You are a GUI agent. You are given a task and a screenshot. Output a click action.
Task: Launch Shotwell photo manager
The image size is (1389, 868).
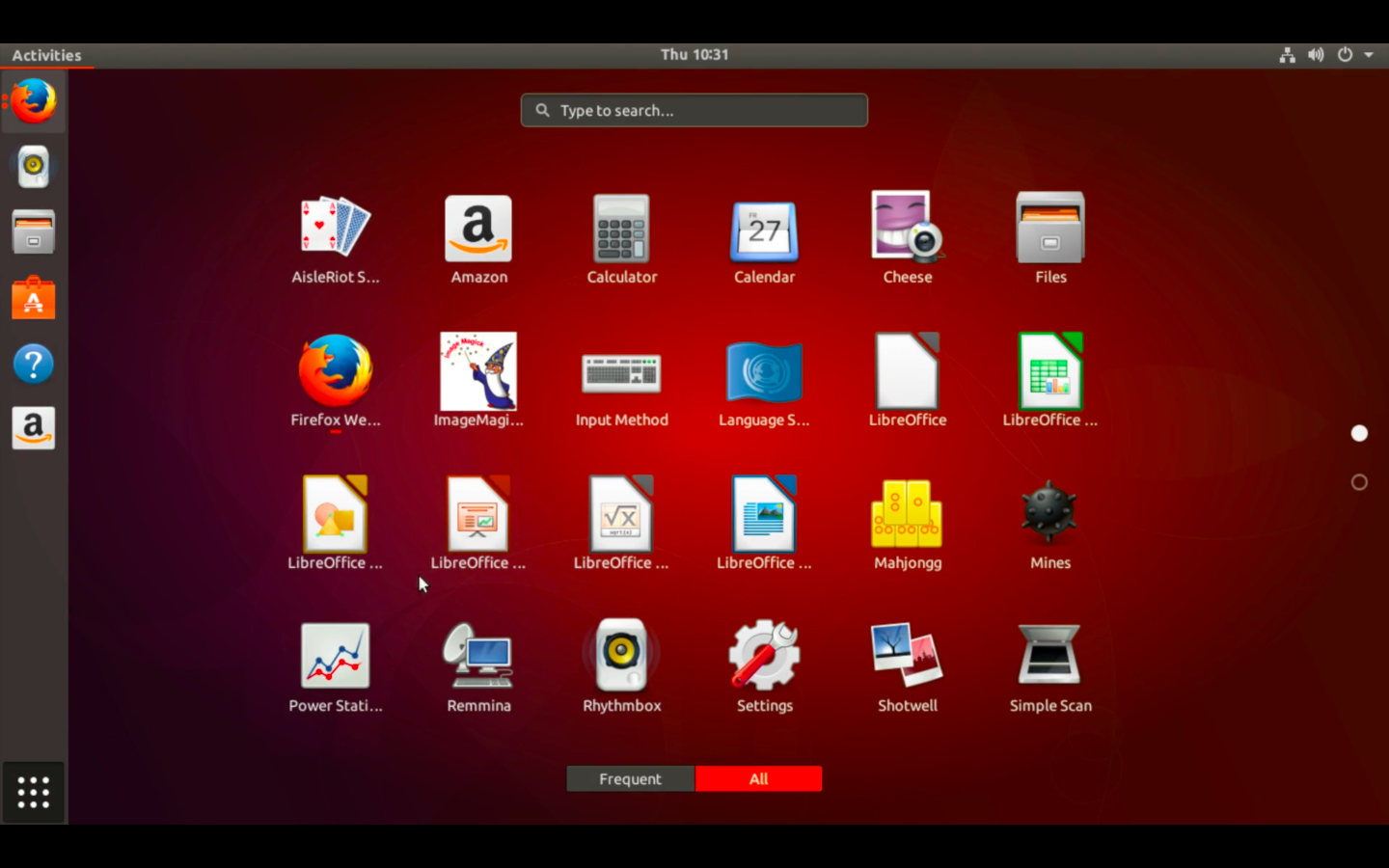coord(907,655)
